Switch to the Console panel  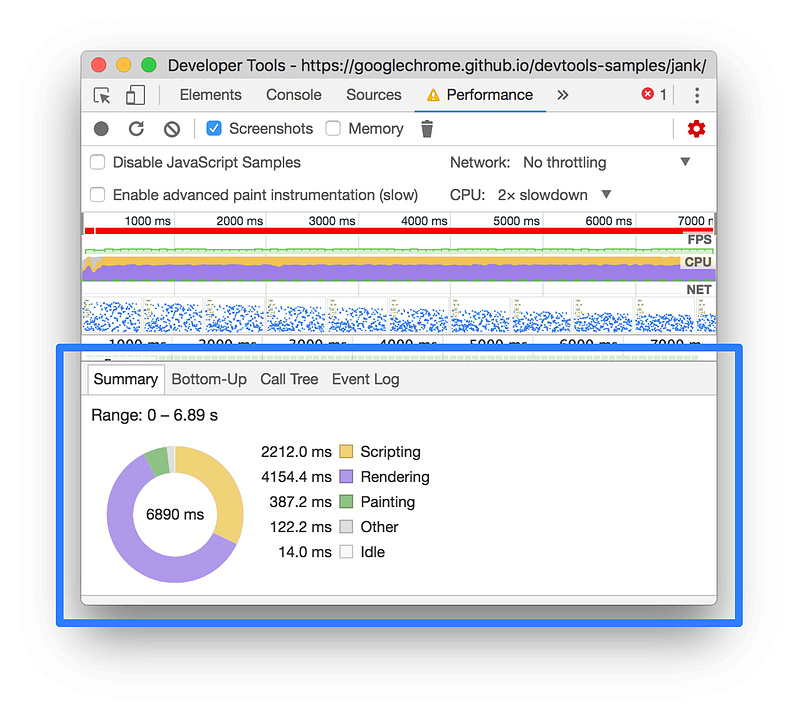tap(294, 95)
